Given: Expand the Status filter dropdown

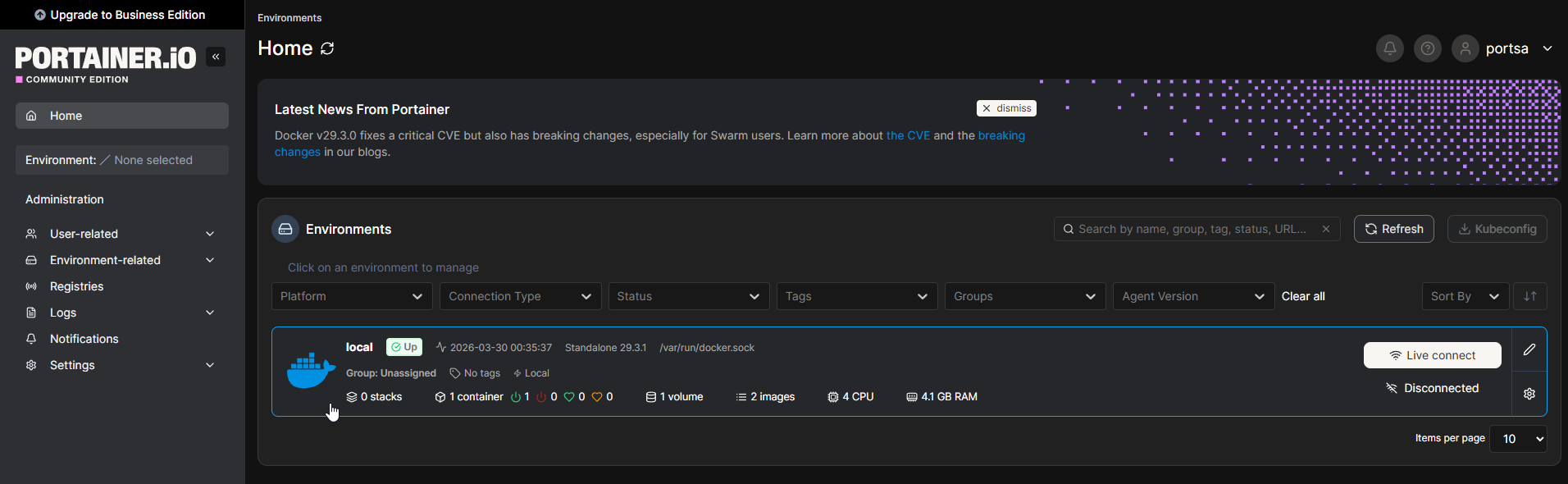Looking at the screenshot, I should coord(688,296).
